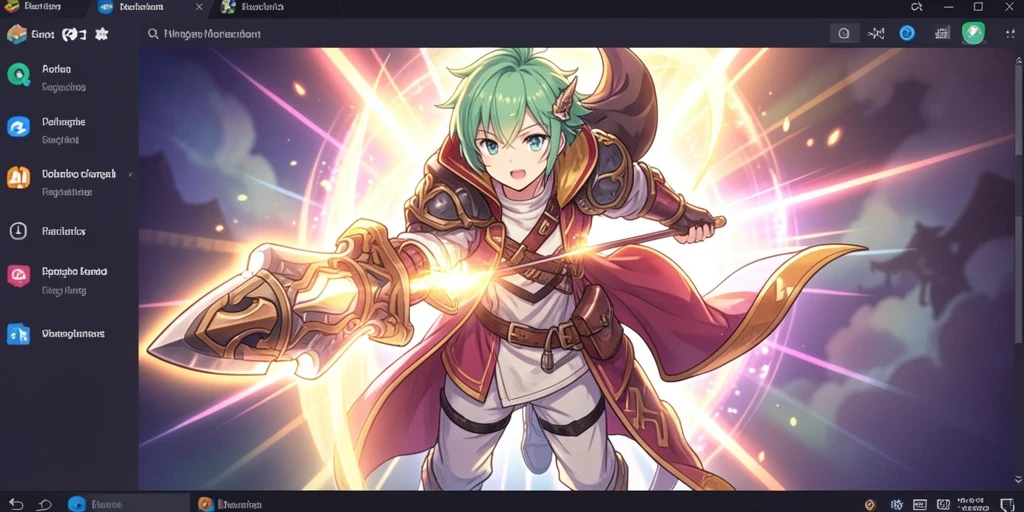Screen dimensions: 1024x512
Task: Click the layered block app logo in toolbar
Action: point(16,34)
